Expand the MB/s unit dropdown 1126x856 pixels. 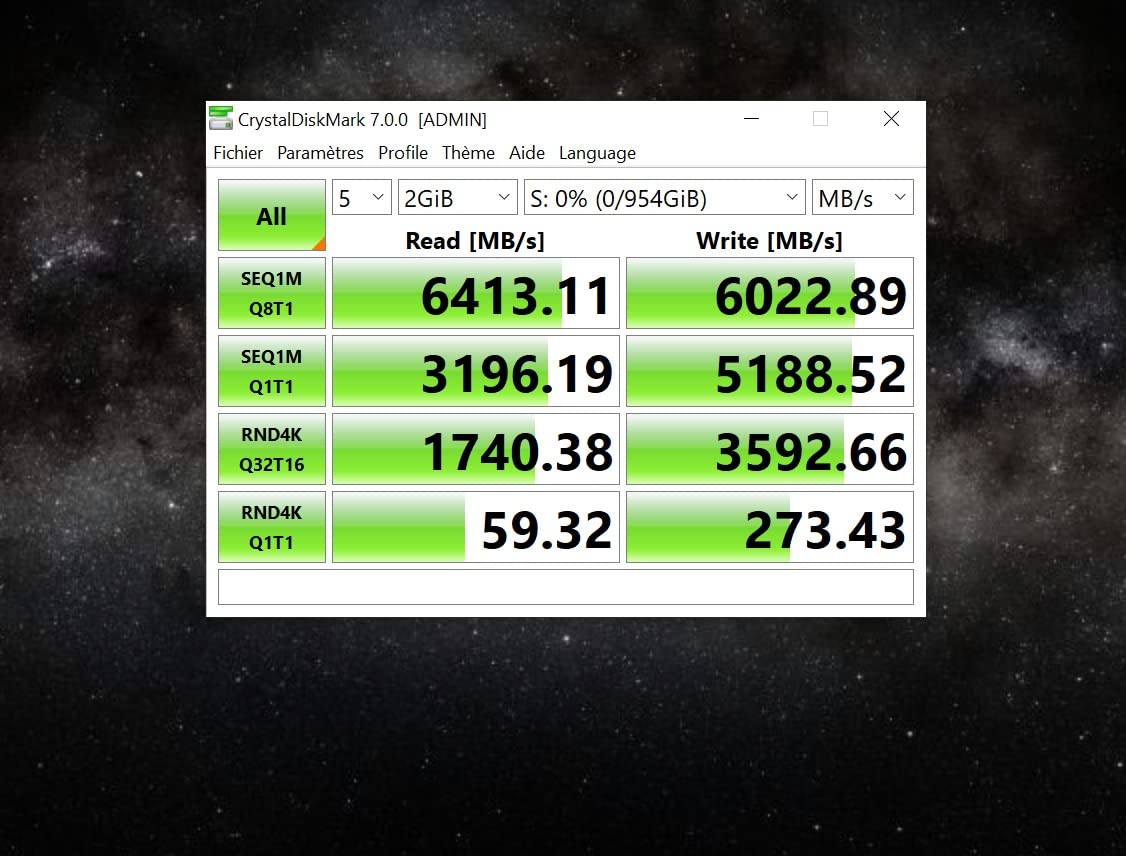[862, 197]
